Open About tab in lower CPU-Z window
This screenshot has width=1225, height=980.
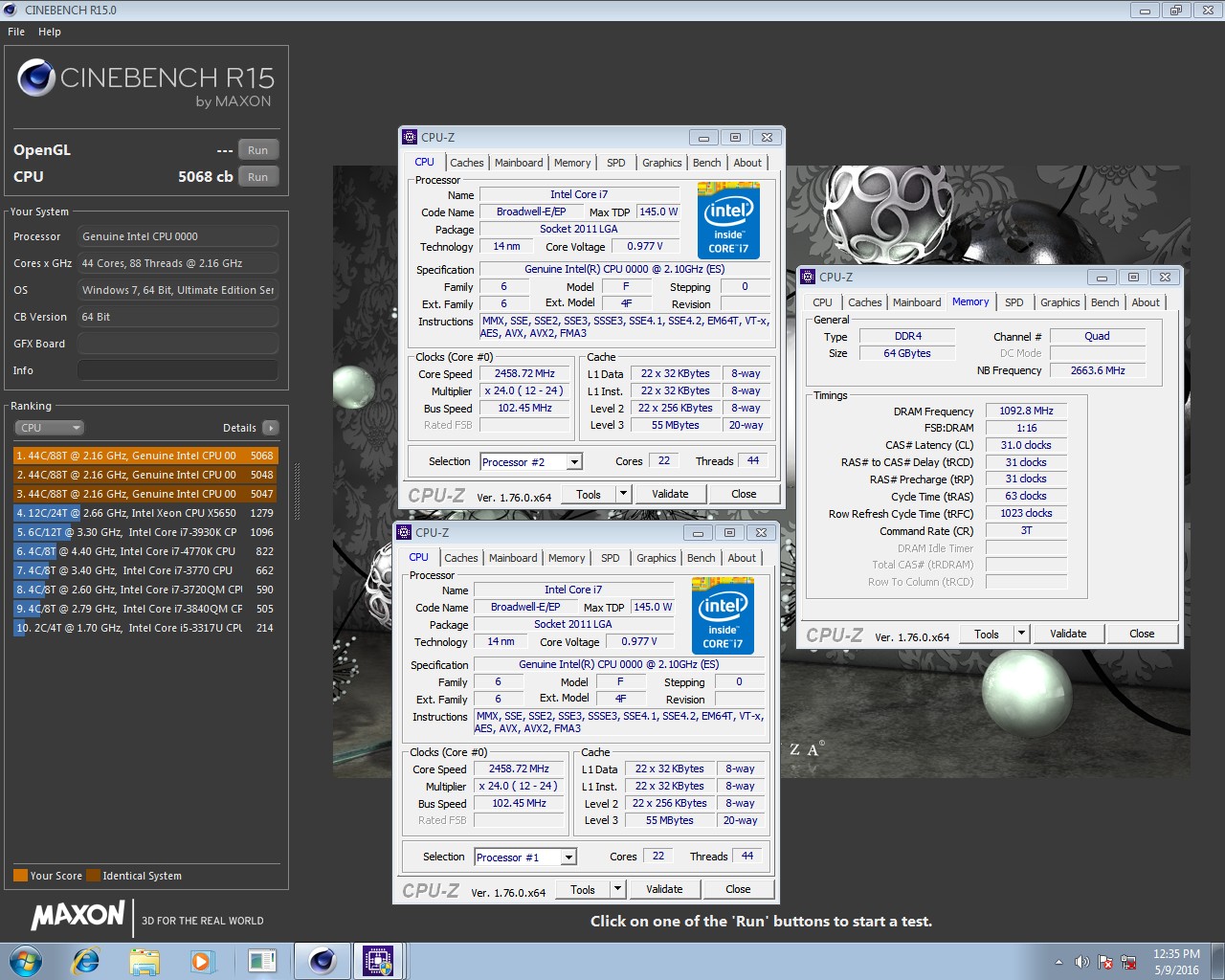[x=742, y=558]
